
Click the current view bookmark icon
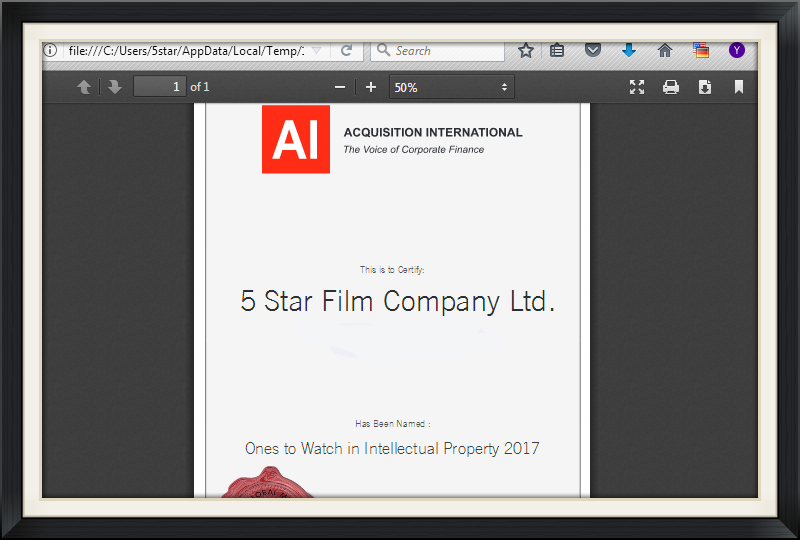(738, 87)
